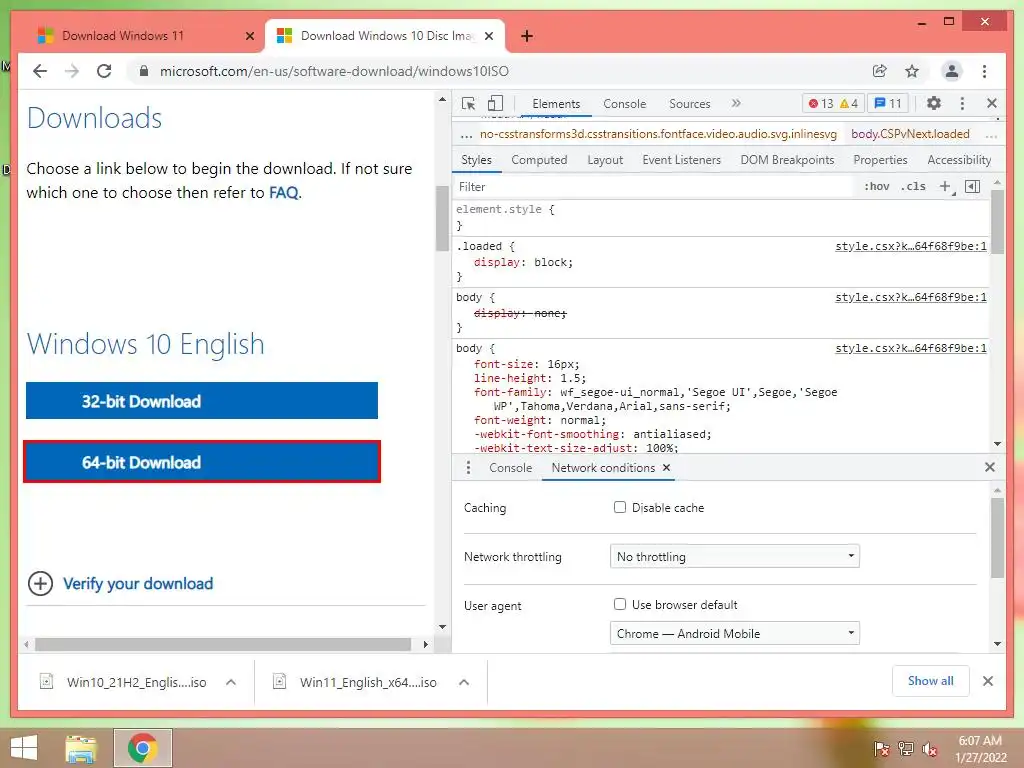1024x768 pixels.
Task: Toggle computed styles sidebar icon
Action: (972, 187)
